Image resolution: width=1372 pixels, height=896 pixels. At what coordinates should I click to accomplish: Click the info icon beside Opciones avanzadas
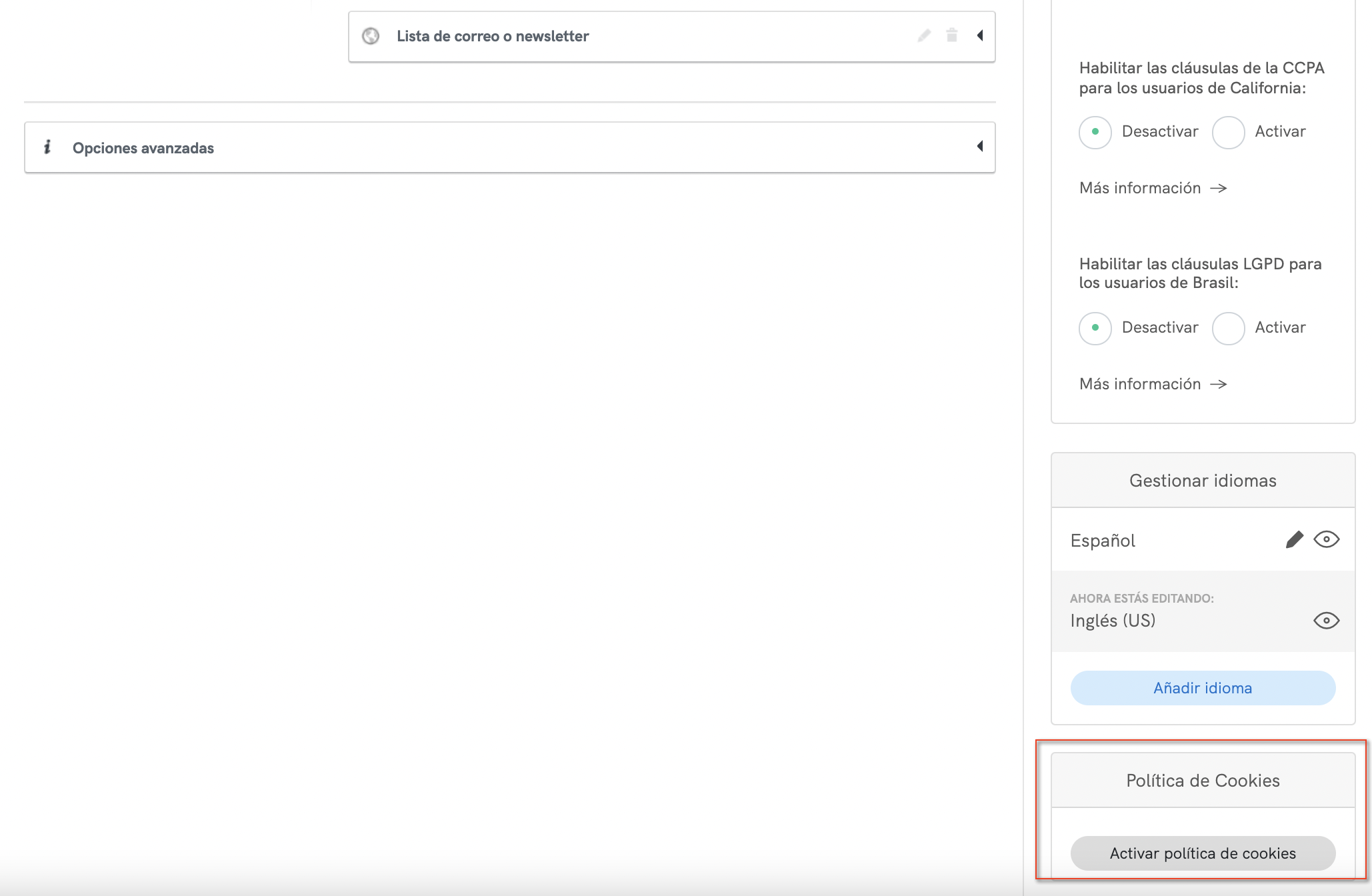47,147
